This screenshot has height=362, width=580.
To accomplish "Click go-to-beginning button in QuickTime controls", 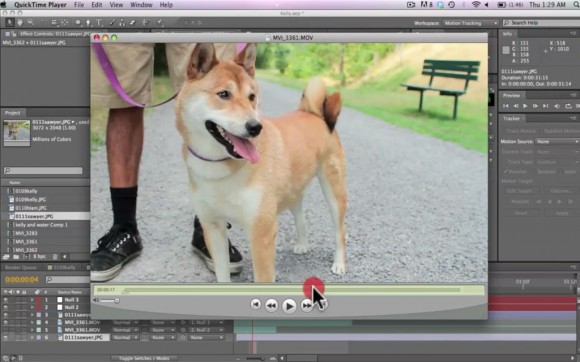I will (255, 305).
